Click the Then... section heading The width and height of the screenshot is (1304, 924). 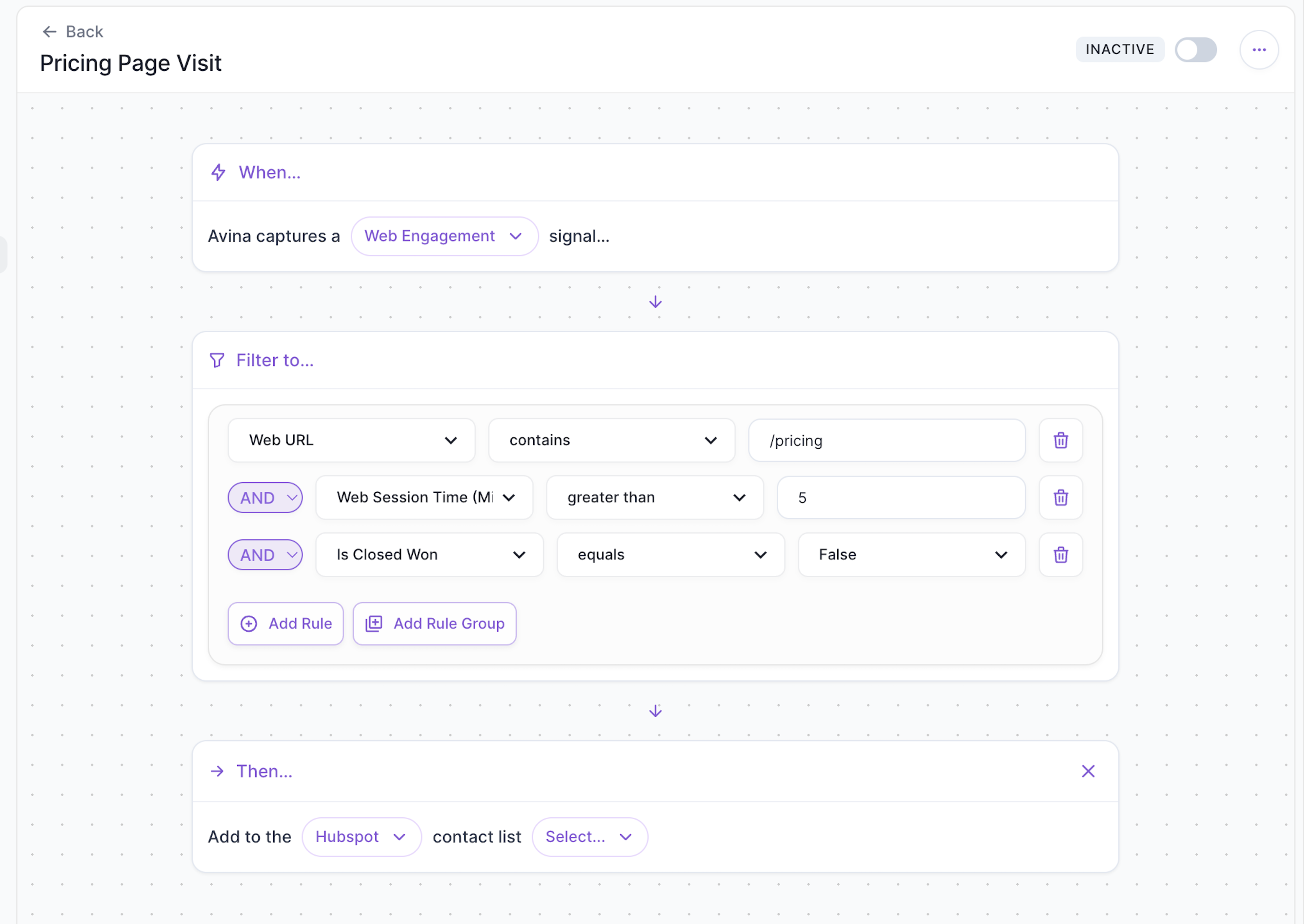point(265,771)
